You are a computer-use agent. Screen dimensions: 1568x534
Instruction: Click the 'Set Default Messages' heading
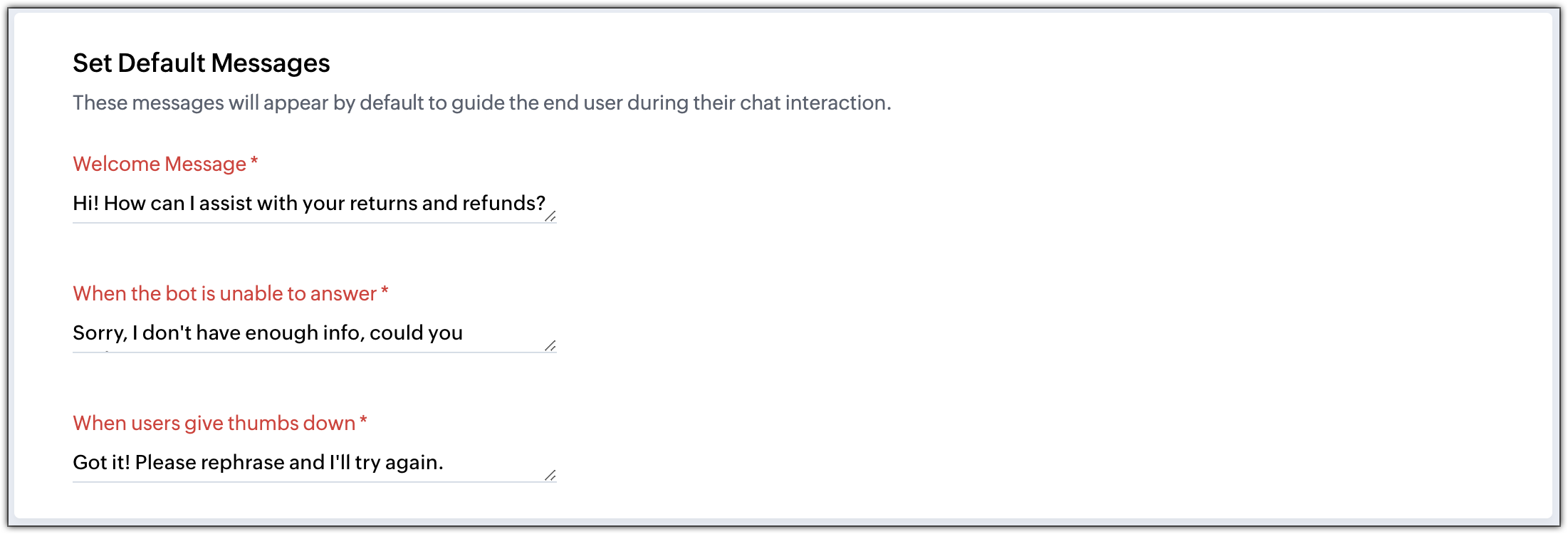click(201, 63)
